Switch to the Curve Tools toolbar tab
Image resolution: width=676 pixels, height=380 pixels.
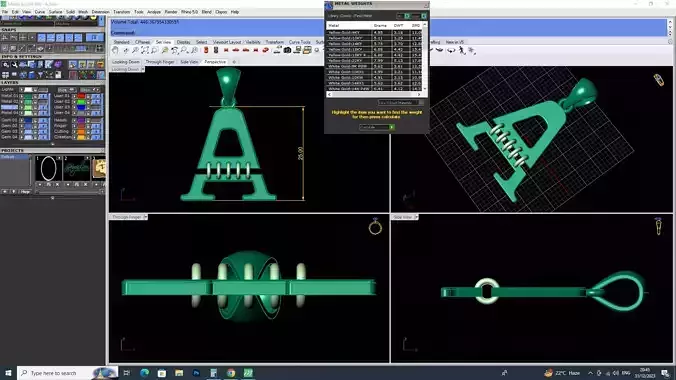(300, 42)
